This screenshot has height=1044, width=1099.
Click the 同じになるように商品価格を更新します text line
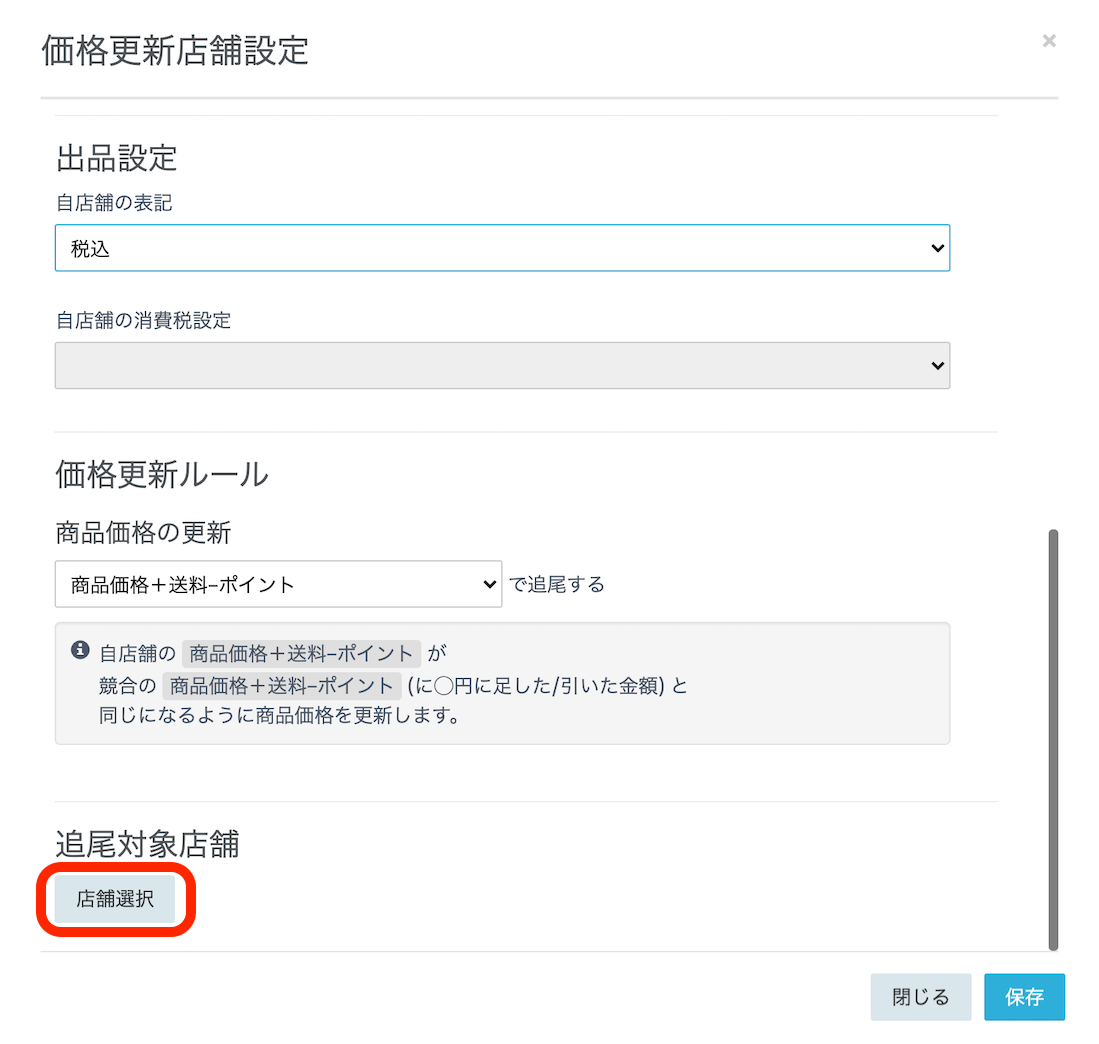coord(279,717)
